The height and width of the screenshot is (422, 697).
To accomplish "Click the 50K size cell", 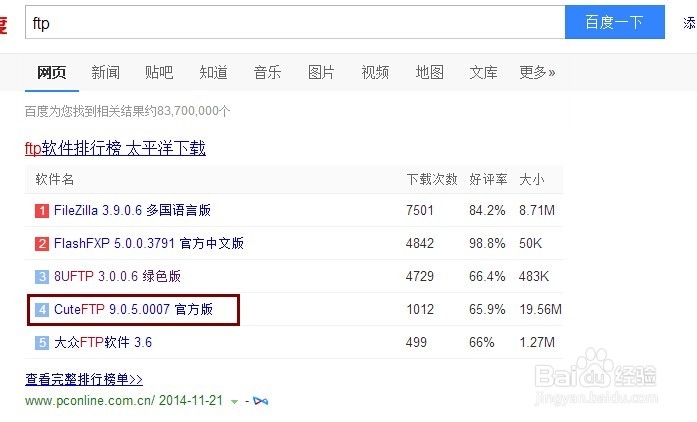I will pyautogui.click(x=530, y=243).
